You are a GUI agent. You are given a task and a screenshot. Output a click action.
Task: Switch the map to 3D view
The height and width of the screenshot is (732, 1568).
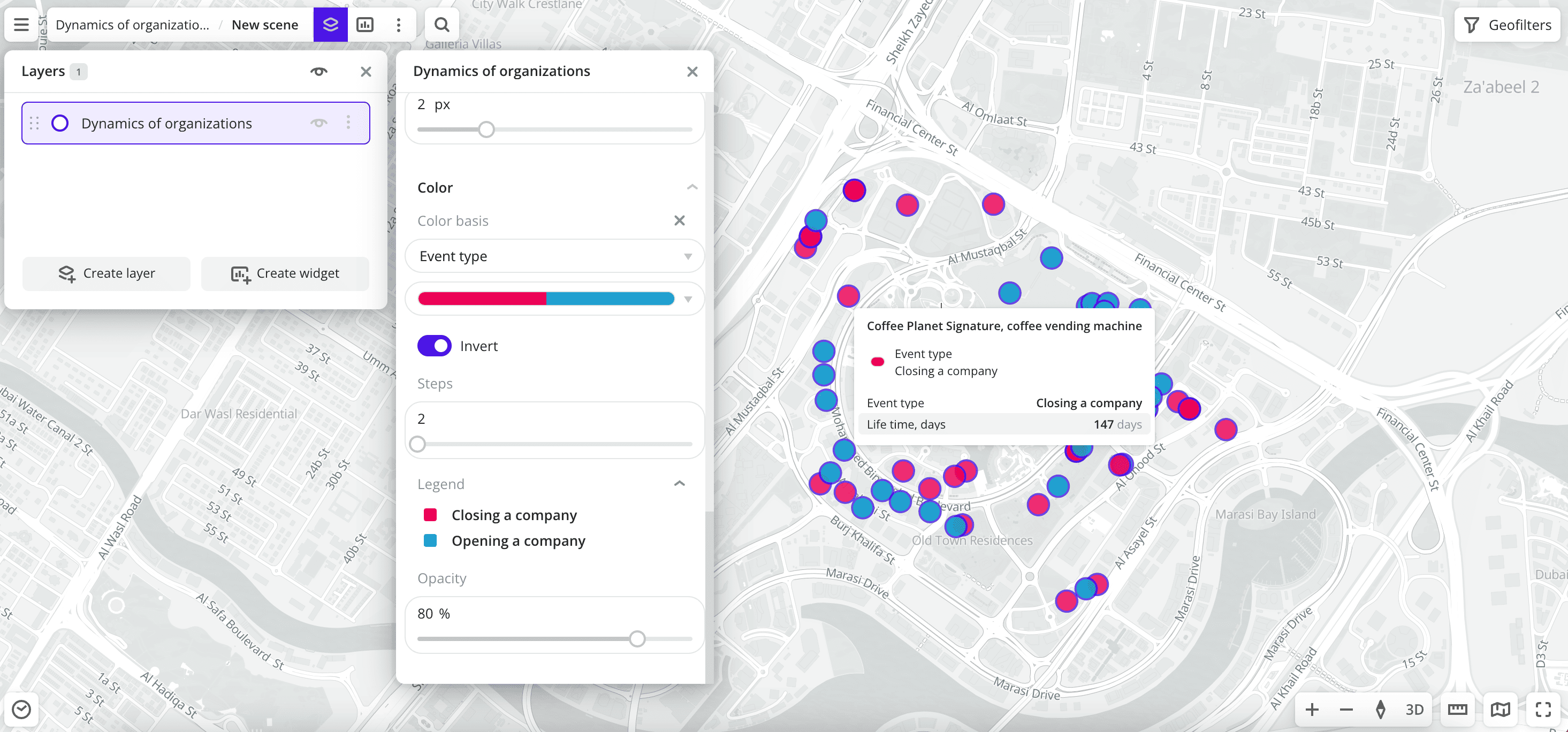(1413, 708)
